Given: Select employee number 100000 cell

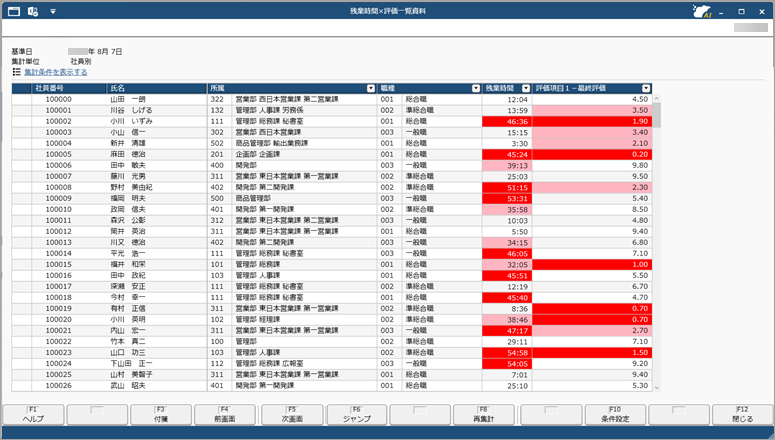Looking at the screenshot, I should [x=69, y=99].
